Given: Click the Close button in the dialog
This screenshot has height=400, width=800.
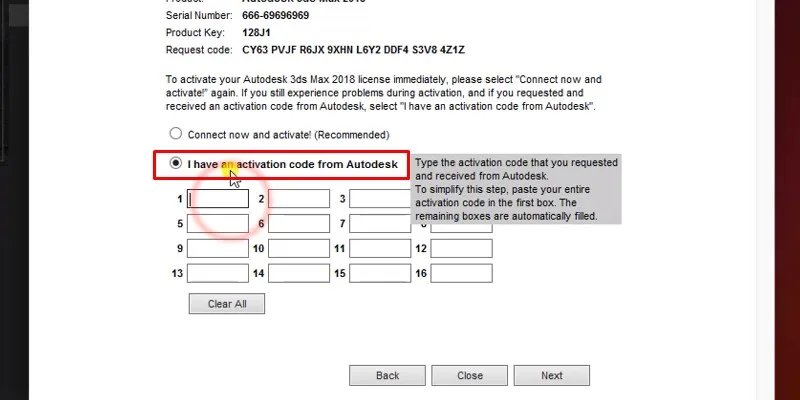Looking at the screenshot, I should 470,376.
